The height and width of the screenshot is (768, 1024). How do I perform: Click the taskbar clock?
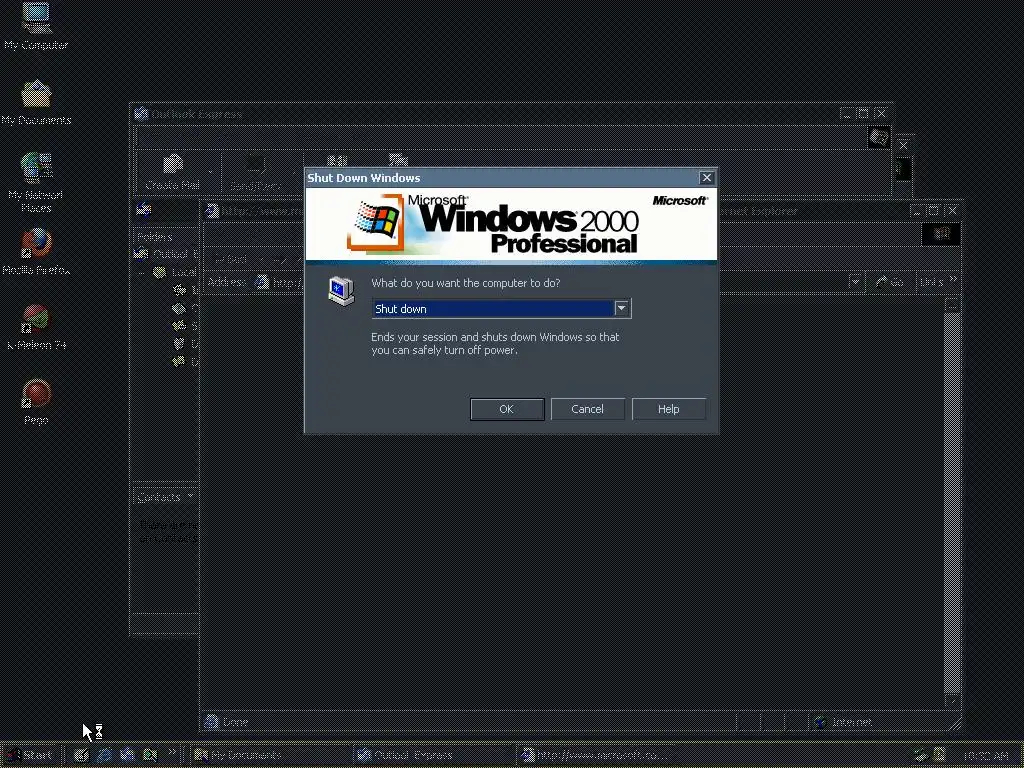(986, 756)
